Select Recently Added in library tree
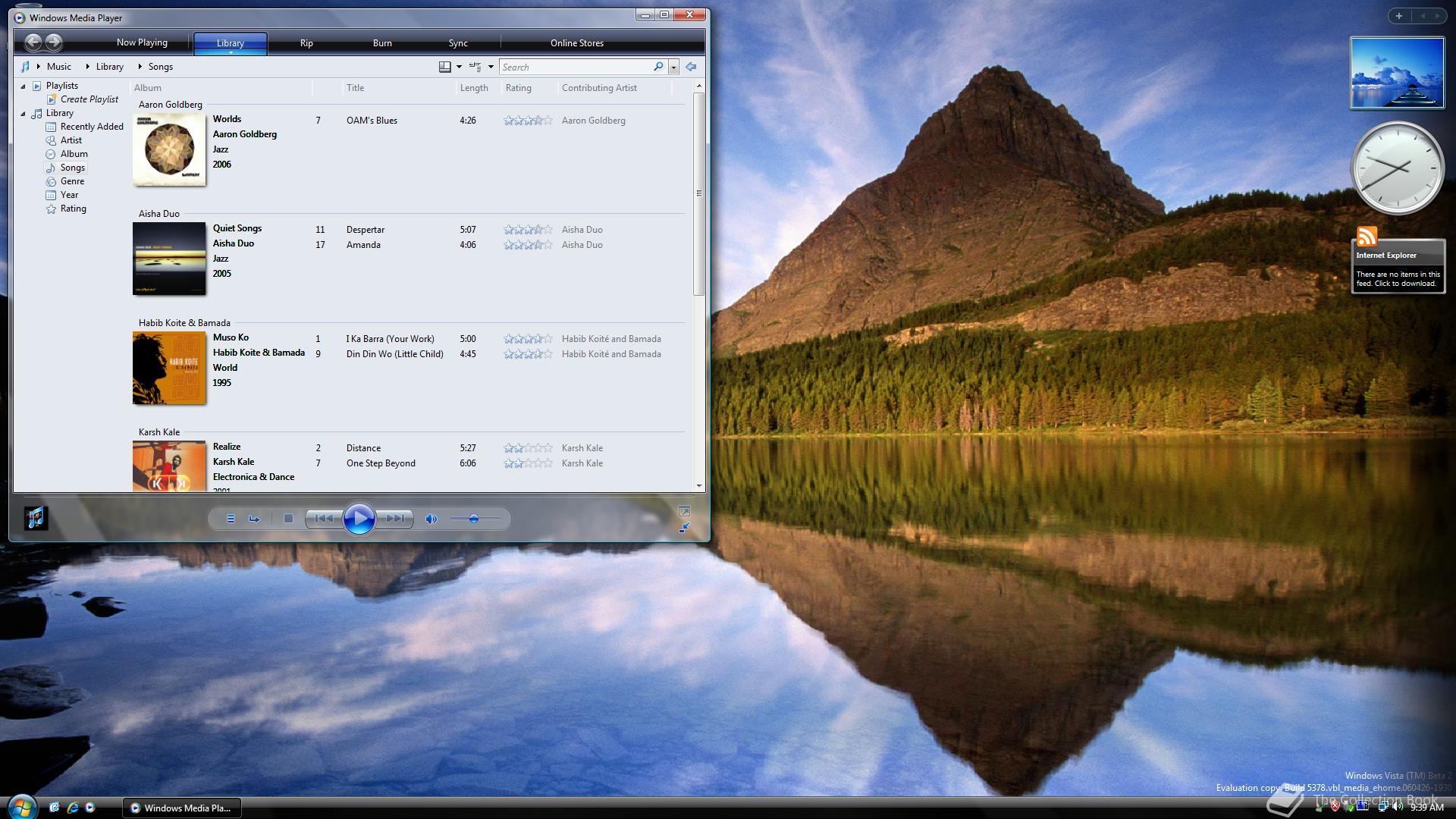1456x819 pixels. (x=91, y=127)
